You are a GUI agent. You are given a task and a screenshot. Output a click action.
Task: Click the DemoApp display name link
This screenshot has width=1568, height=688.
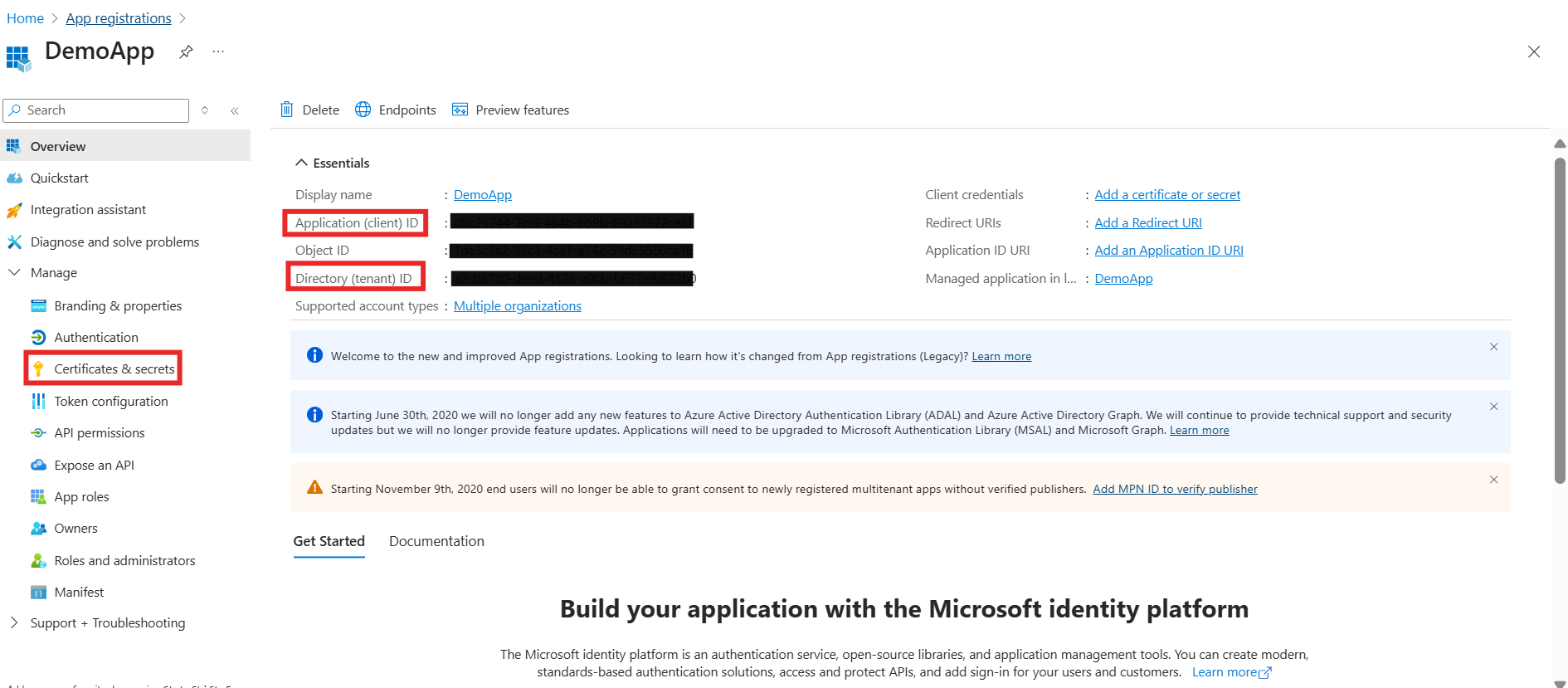pyautogui.click(x=483, y=195)
